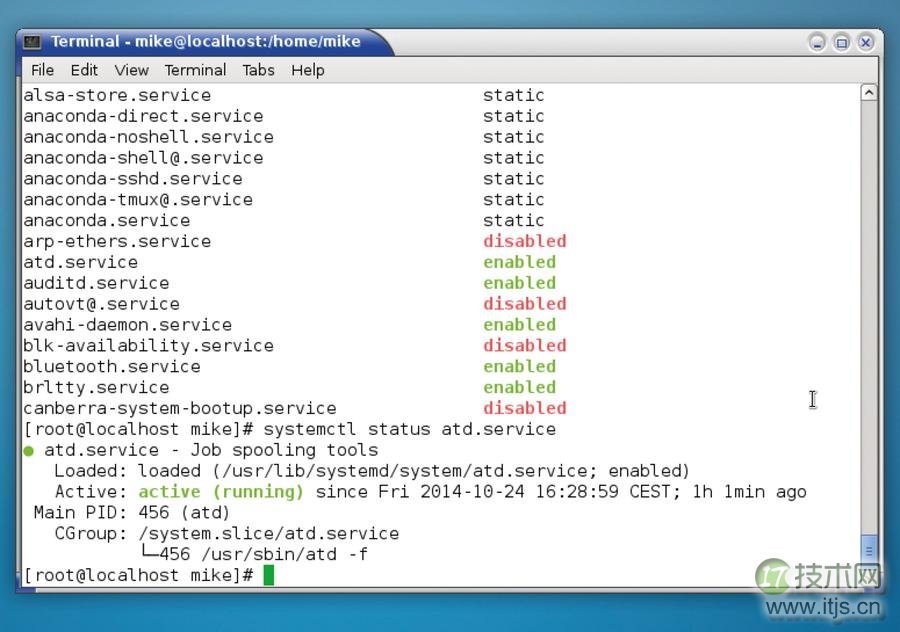Click the Main PID: 456 line
Screen dimensions: 900x632
pyautogui.click(x=132, y=513)
